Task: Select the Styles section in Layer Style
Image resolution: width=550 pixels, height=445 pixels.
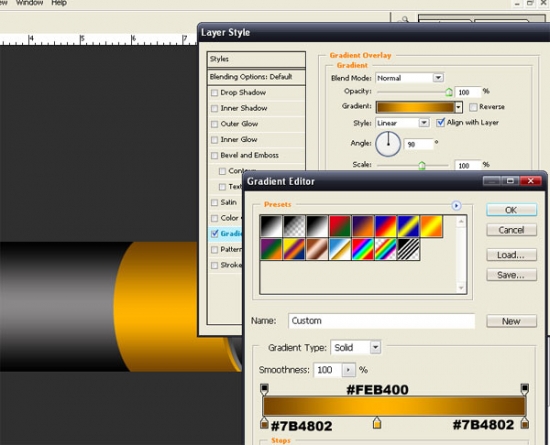Action: [x=256, y=59]
